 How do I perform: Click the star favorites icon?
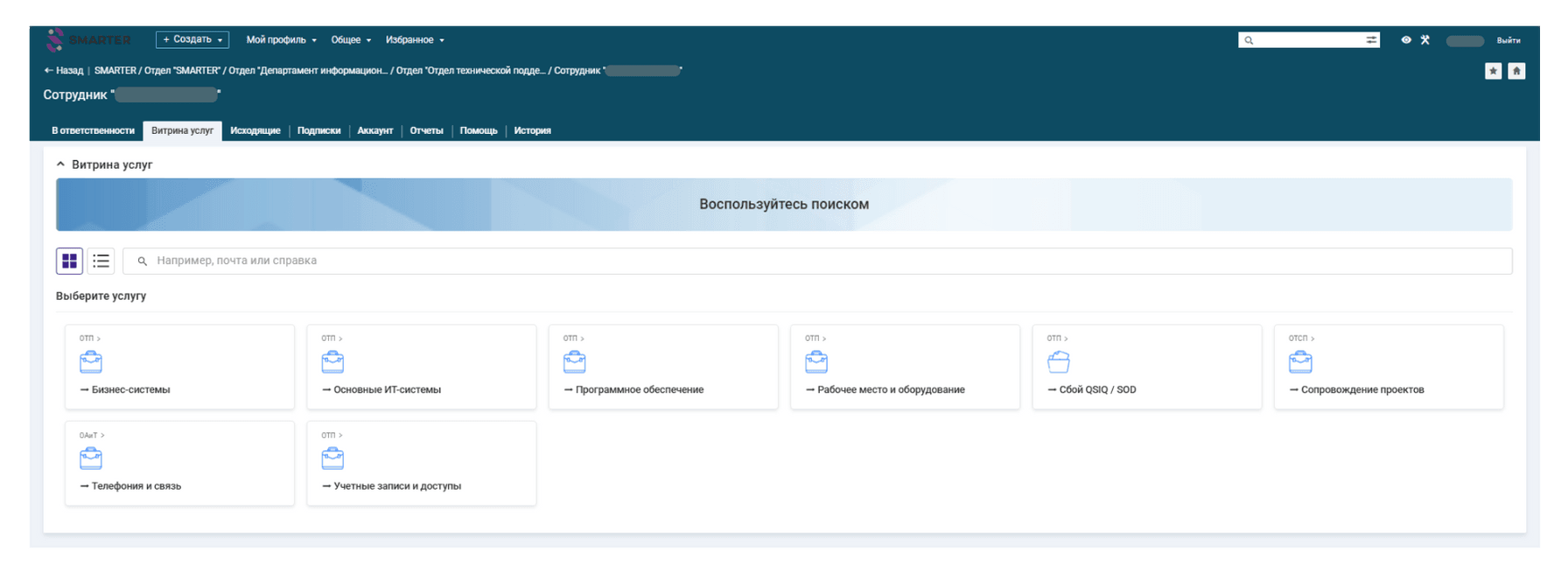(x=1494, y=71)
